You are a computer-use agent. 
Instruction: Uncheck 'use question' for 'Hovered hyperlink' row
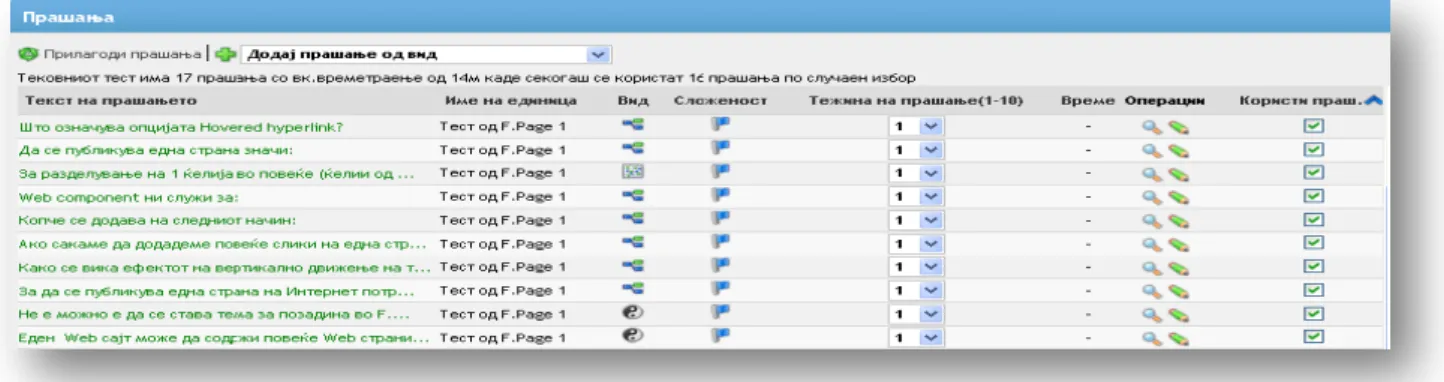[x=1313, y=126]
